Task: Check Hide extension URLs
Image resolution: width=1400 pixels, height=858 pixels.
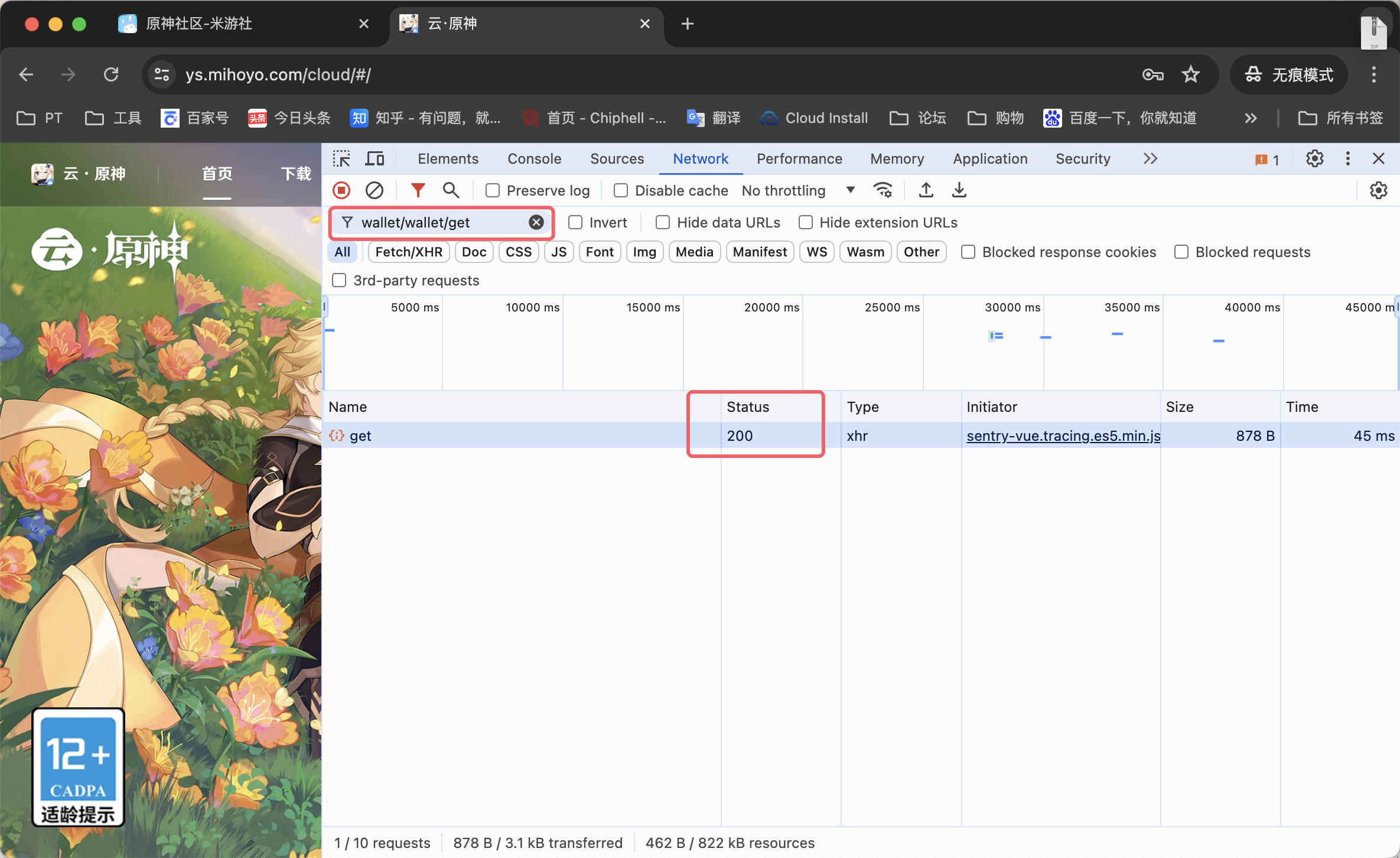Action: click(806, 222)
